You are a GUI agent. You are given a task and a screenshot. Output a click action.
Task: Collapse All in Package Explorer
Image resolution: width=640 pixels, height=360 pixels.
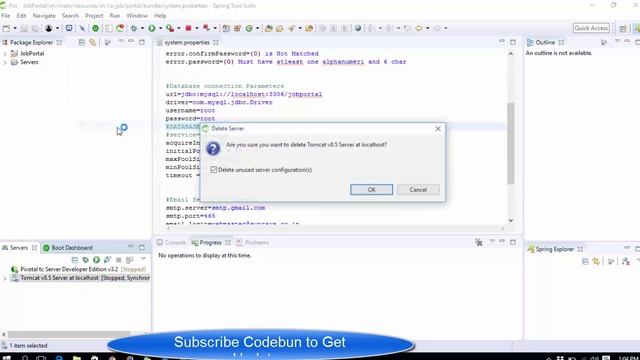(x=82, y=42)
